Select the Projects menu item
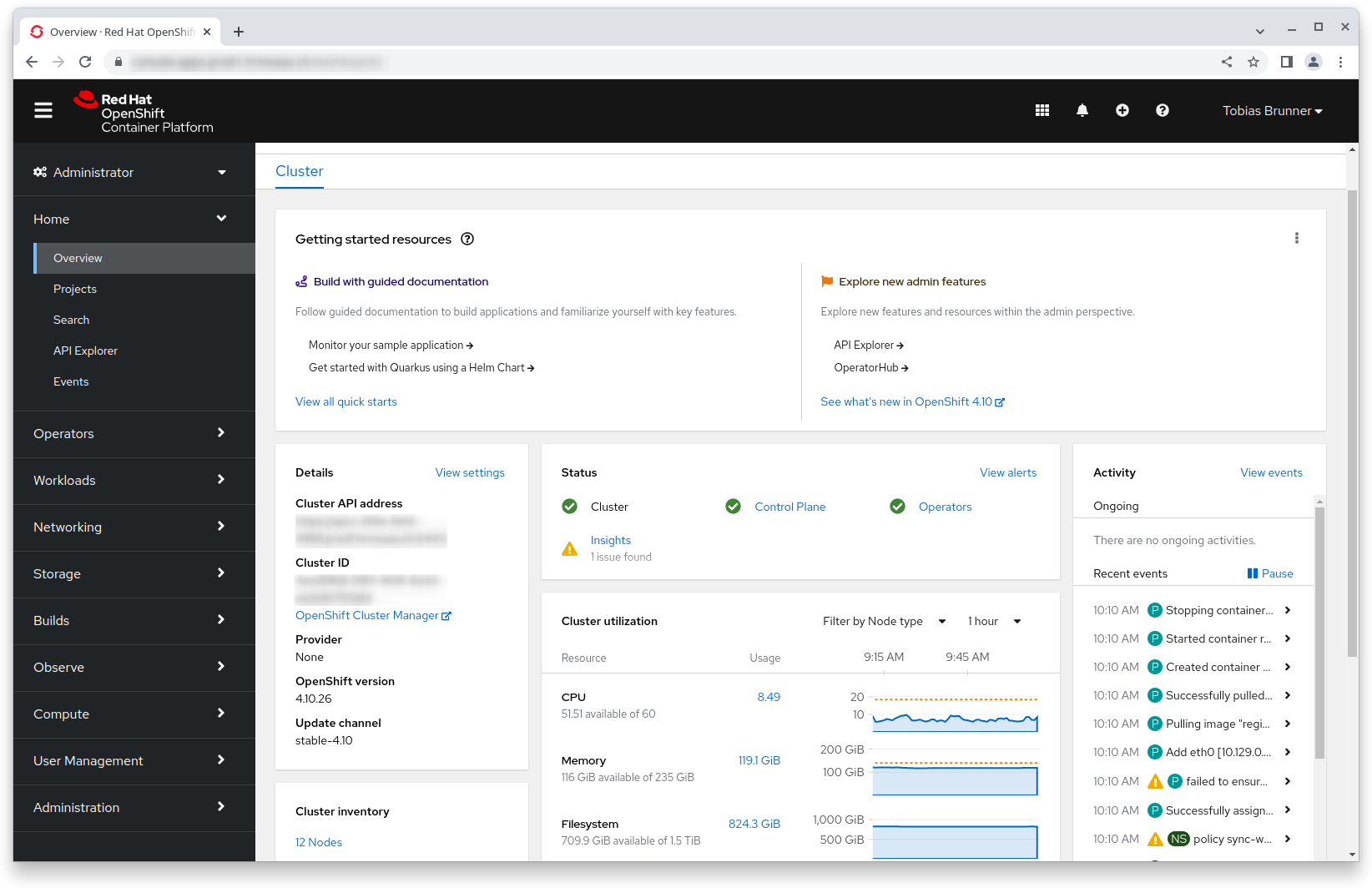Viewport: 1372px width, 888px height. pyautogui.click(x=75, y=289)
